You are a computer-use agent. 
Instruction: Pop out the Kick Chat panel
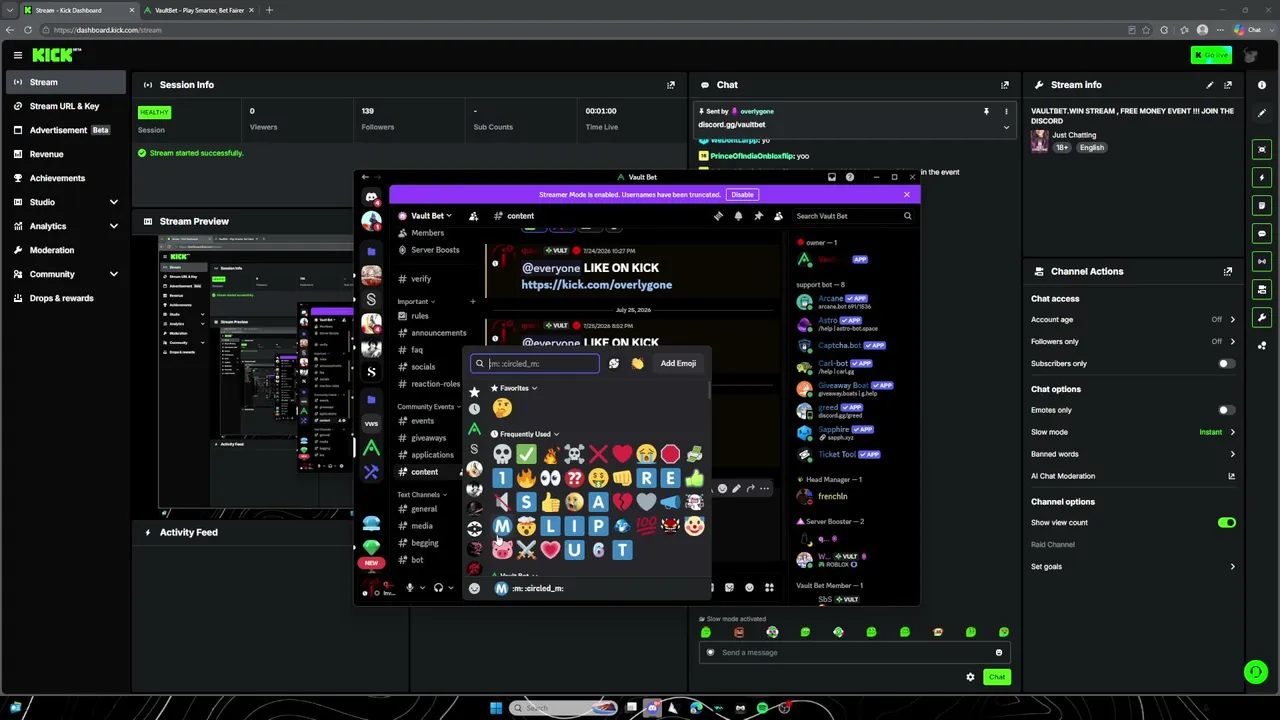point(1005,85)
